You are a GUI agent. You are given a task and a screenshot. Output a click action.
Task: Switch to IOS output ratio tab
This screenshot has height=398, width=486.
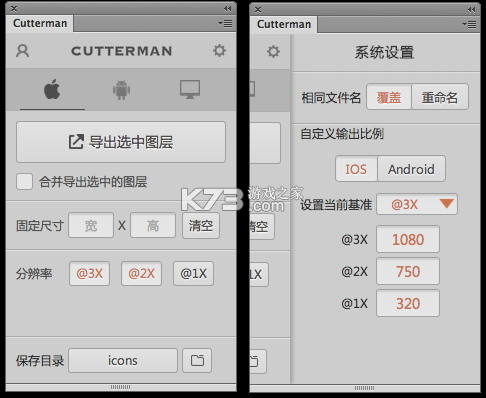click(356, 169)
